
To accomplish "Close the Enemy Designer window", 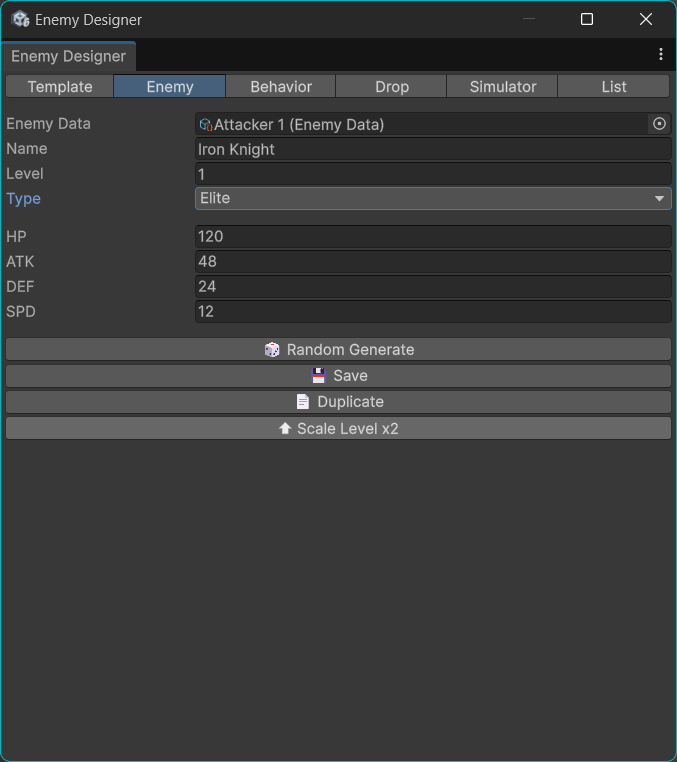I will (646, 19).
